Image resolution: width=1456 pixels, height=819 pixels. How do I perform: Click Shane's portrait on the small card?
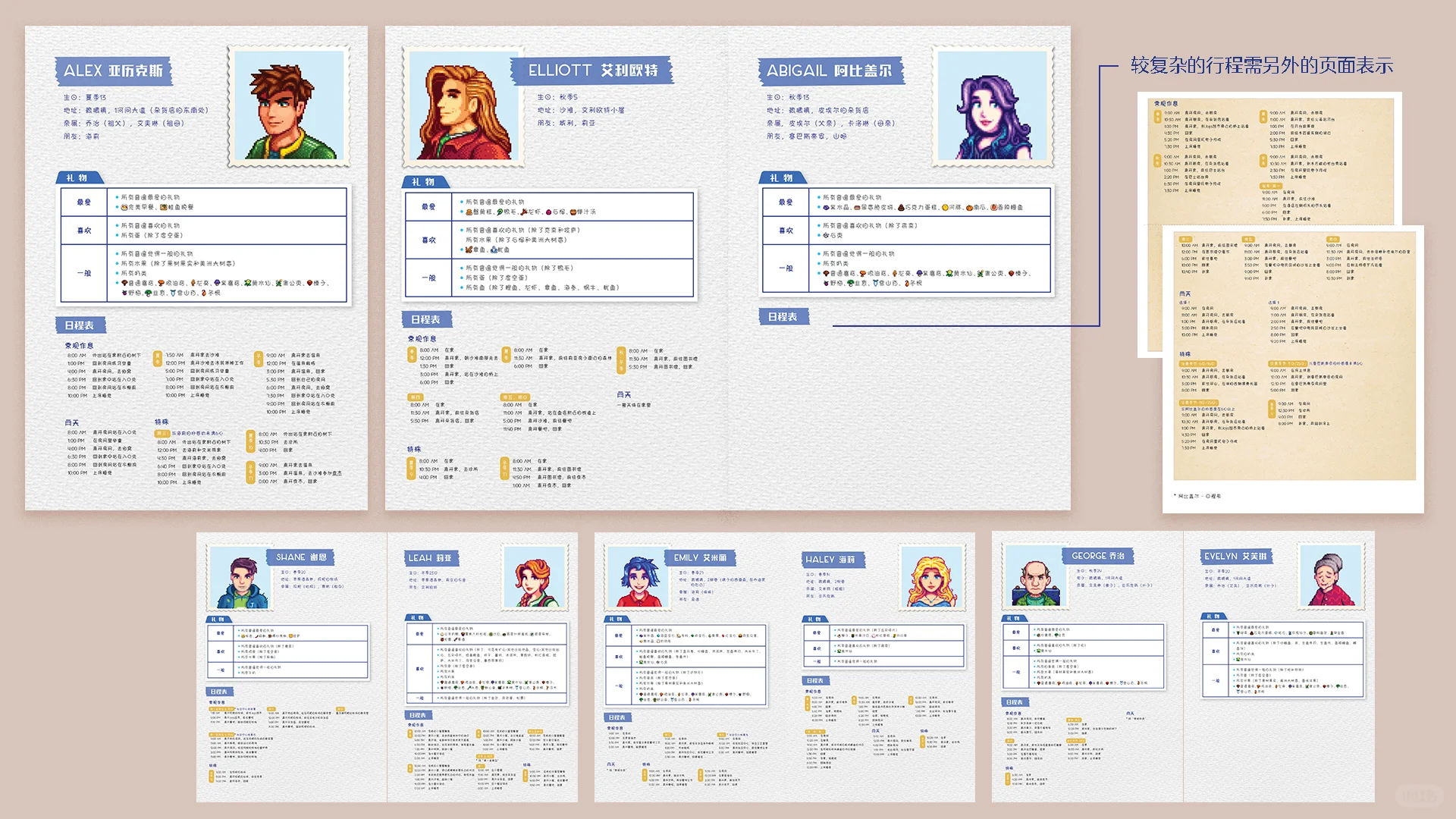point(239,579)
